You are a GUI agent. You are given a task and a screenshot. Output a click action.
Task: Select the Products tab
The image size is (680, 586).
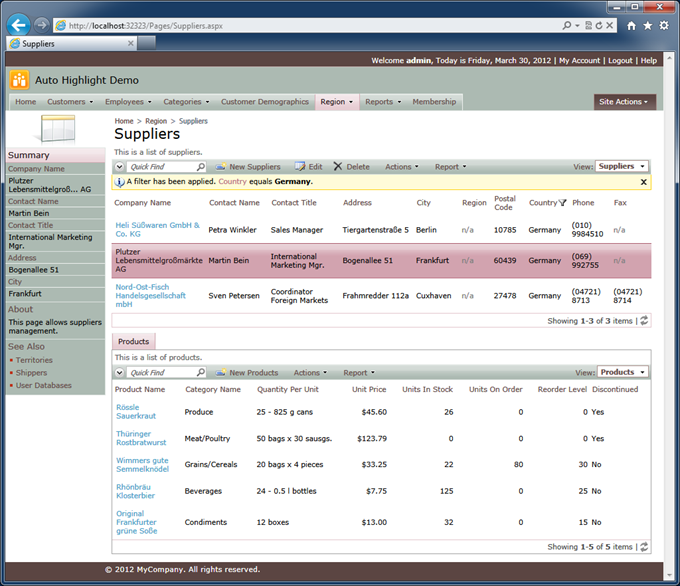(x=134, y=342)
